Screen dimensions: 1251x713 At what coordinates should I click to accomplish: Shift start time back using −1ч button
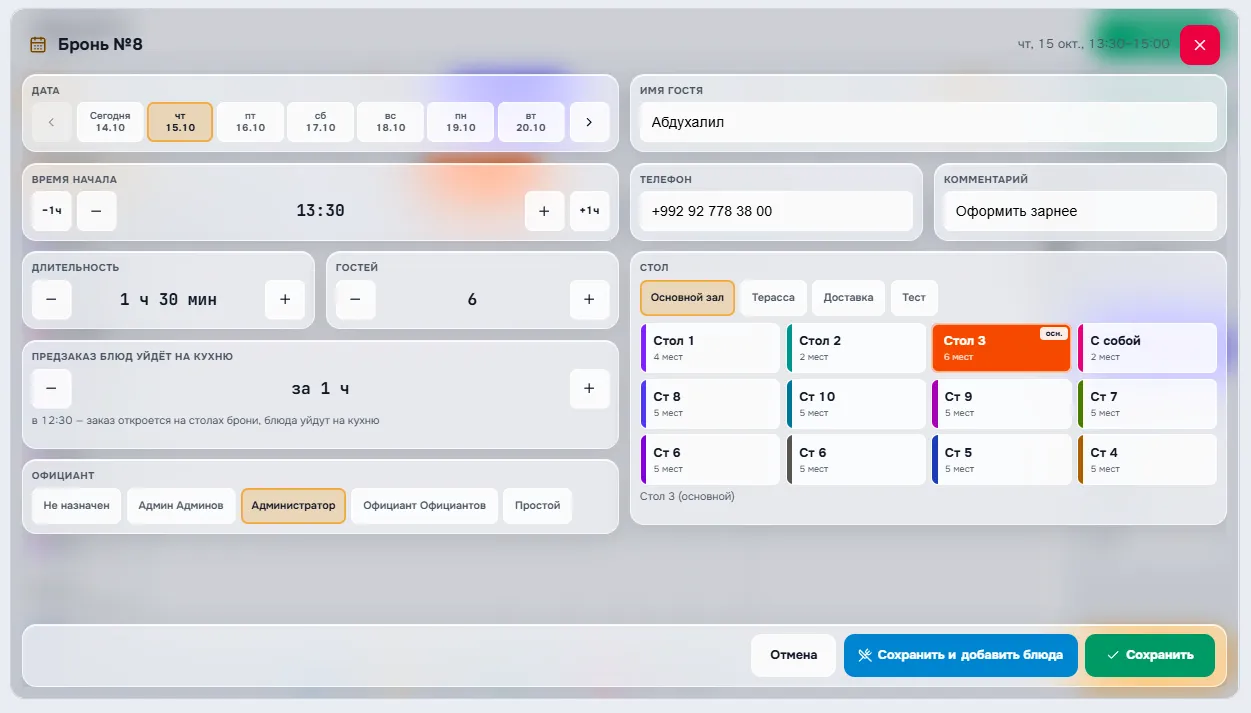coord(51,211)
